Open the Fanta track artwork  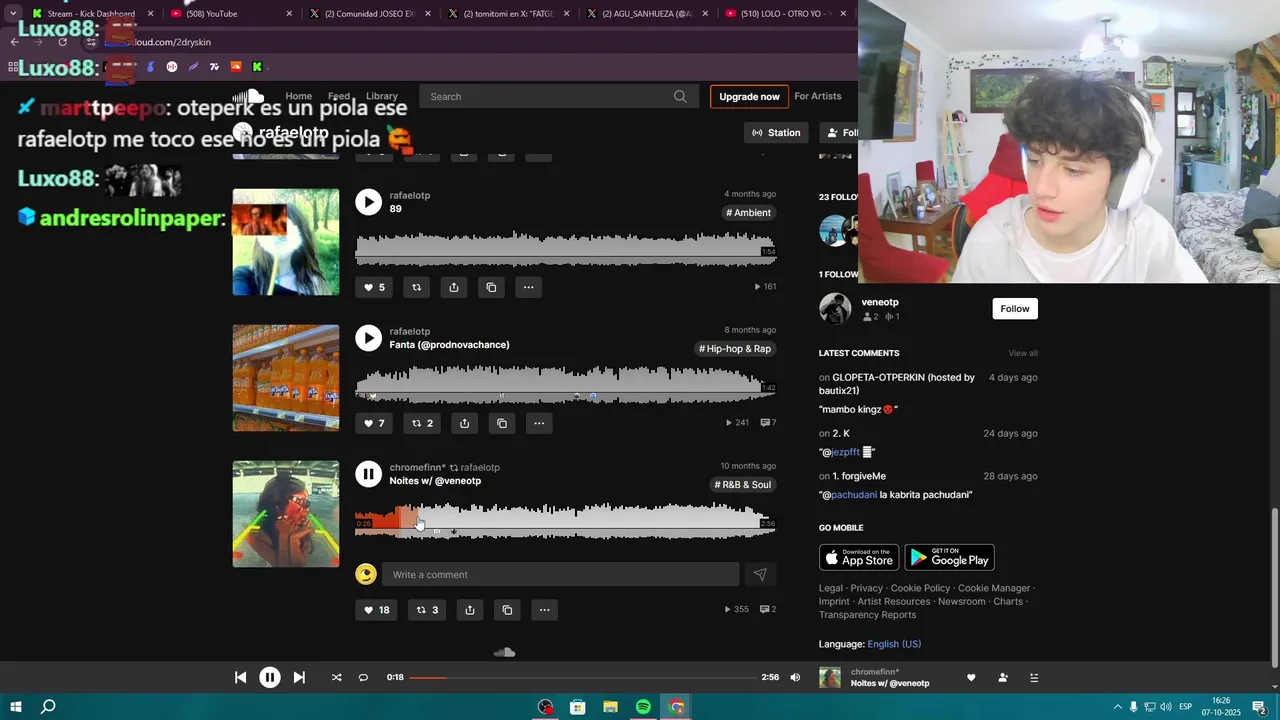tap(286, 378)
